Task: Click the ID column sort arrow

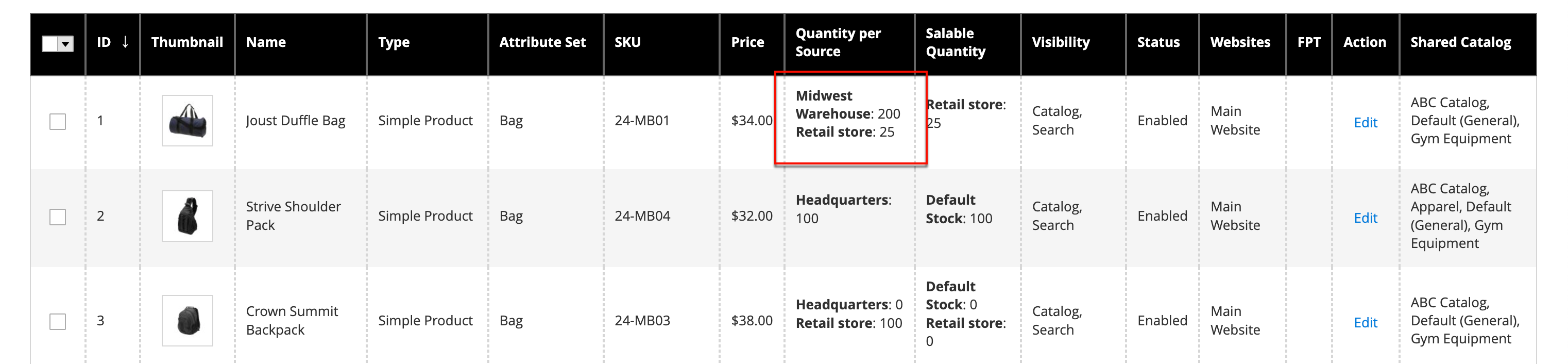Action: point(125,42)
